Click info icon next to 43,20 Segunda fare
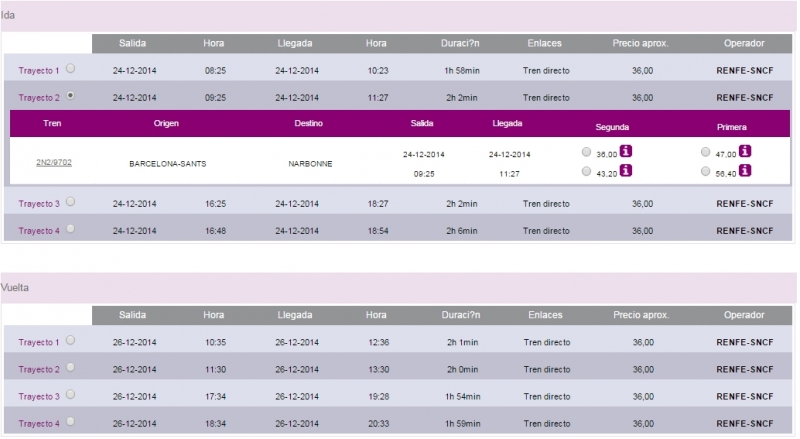This screenshot has height=439, width=800. tap(627, 171)
